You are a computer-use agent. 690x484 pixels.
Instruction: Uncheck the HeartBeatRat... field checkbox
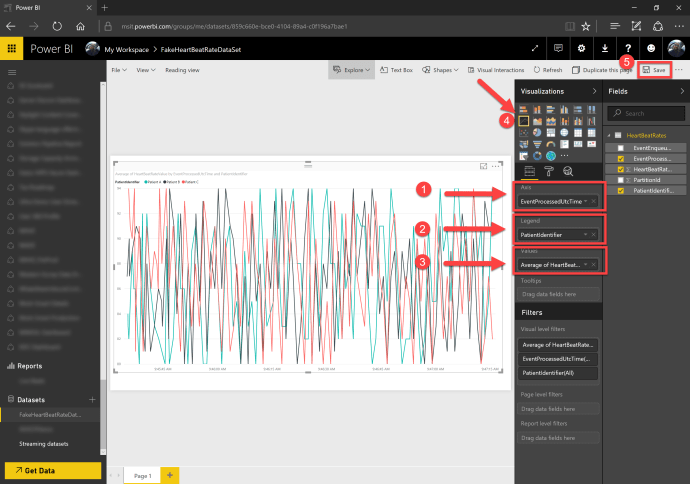(x=620, y=169)
